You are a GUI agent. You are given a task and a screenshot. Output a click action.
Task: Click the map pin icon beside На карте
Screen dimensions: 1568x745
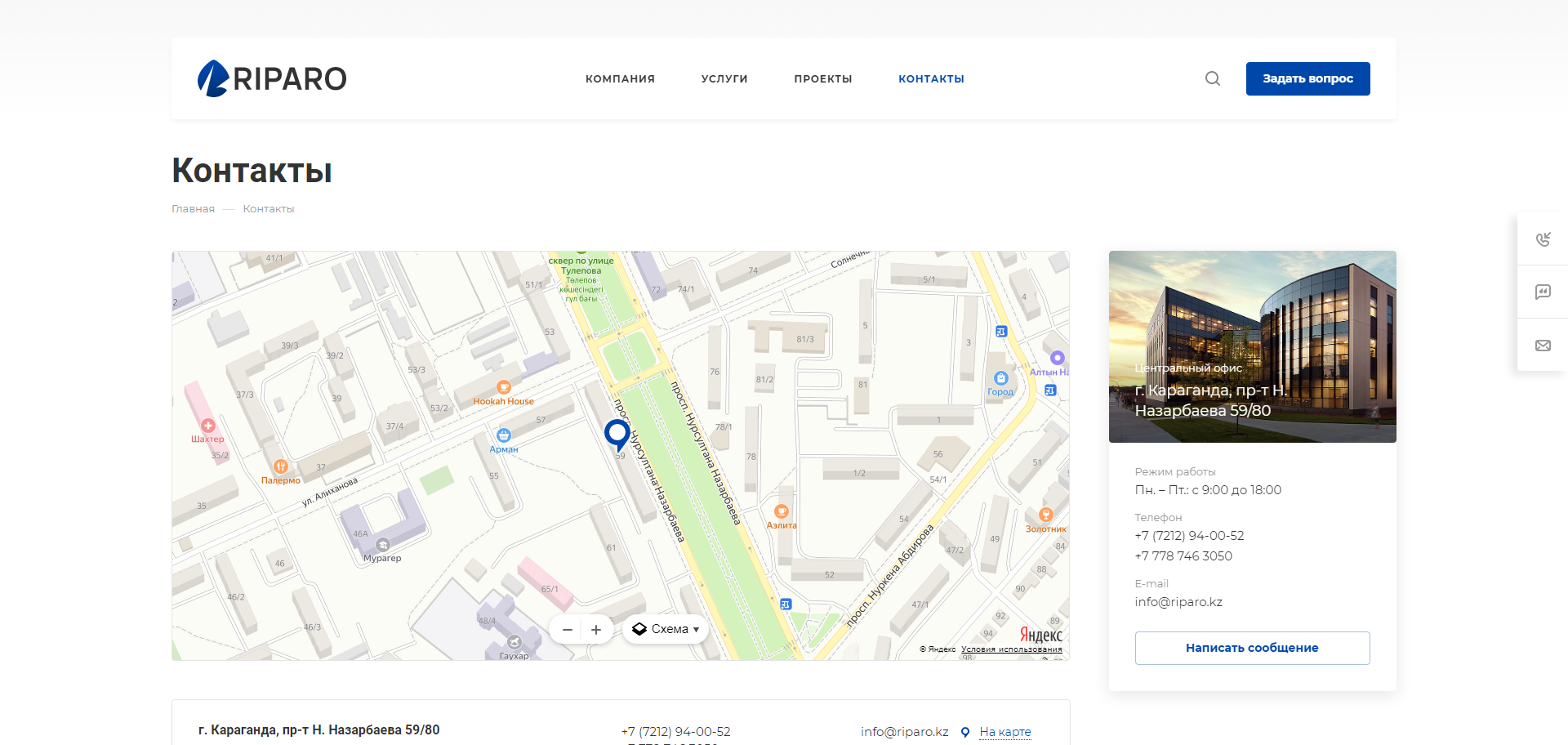(965, 732)
